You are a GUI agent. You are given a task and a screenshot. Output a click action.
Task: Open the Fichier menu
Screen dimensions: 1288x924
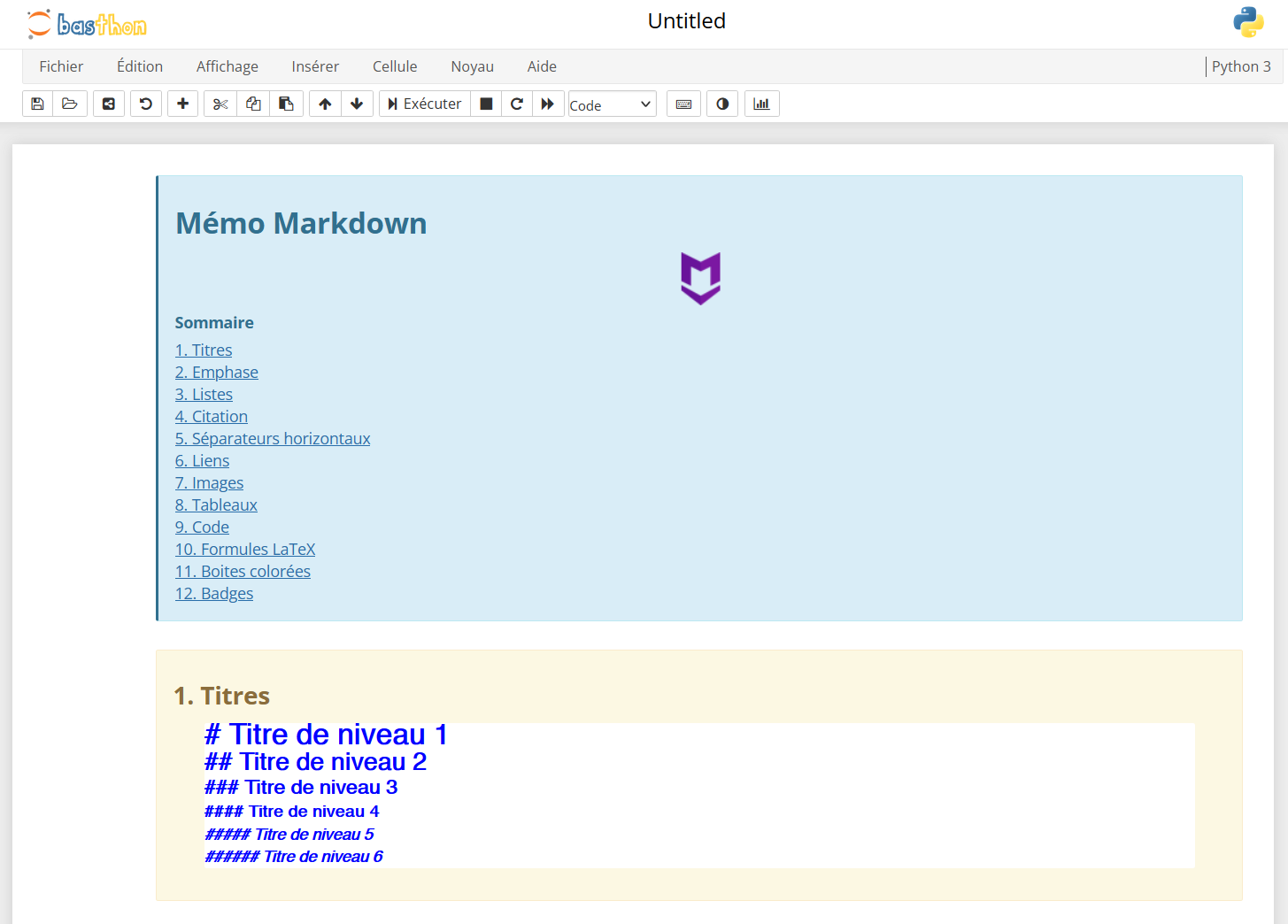(61, 66)
